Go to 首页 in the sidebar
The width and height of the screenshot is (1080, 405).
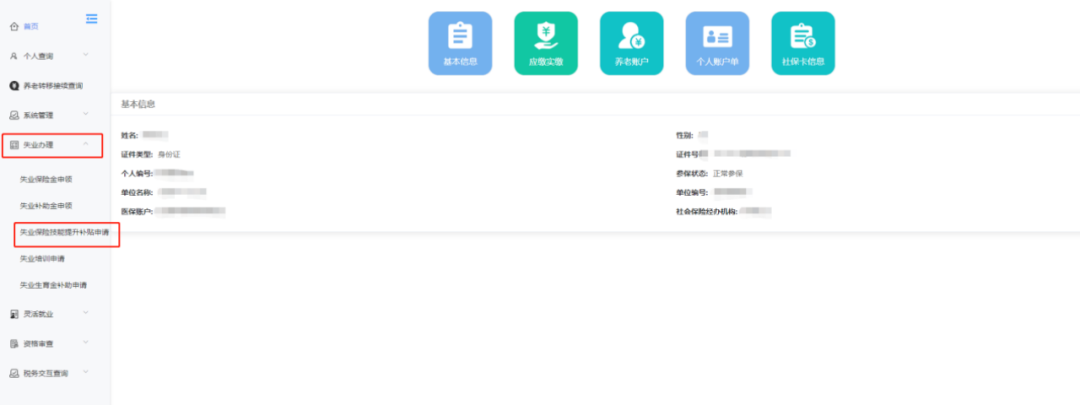[31, 26]
